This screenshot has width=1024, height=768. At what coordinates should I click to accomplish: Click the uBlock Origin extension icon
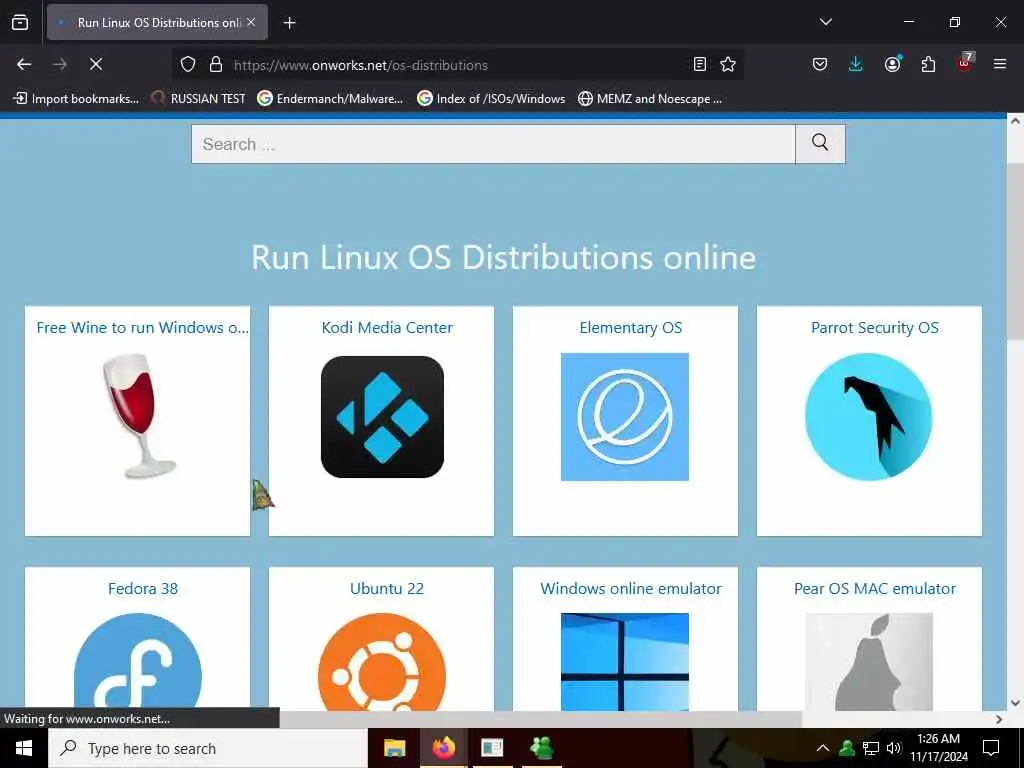965,63
